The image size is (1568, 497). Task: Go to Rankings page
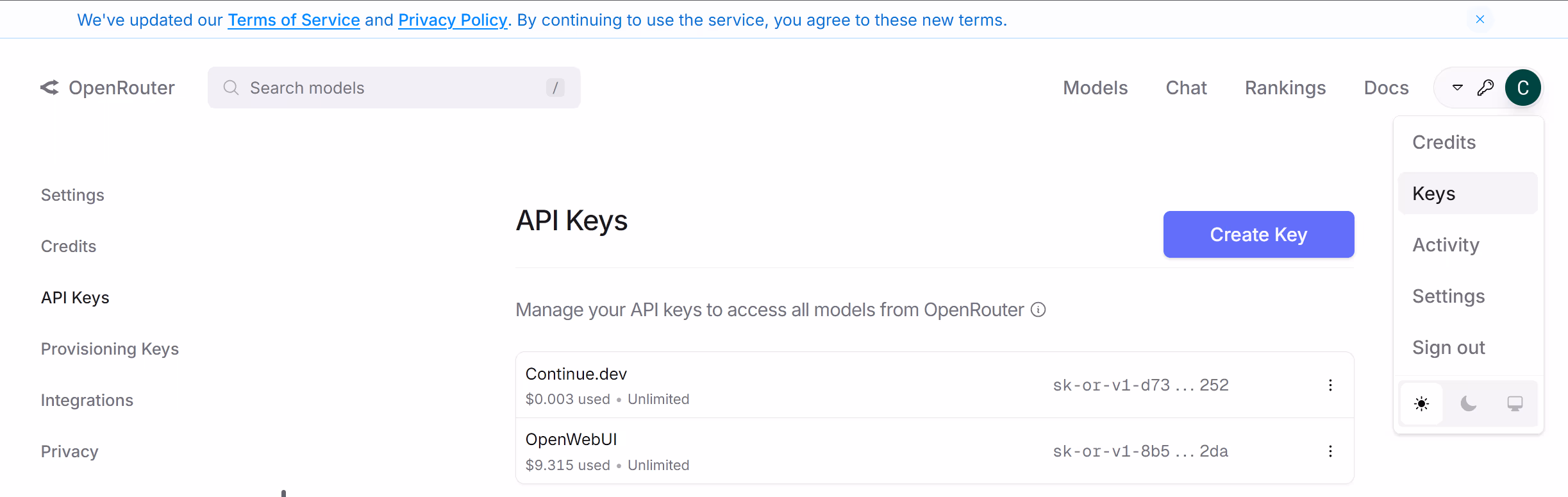point(1285,88)
